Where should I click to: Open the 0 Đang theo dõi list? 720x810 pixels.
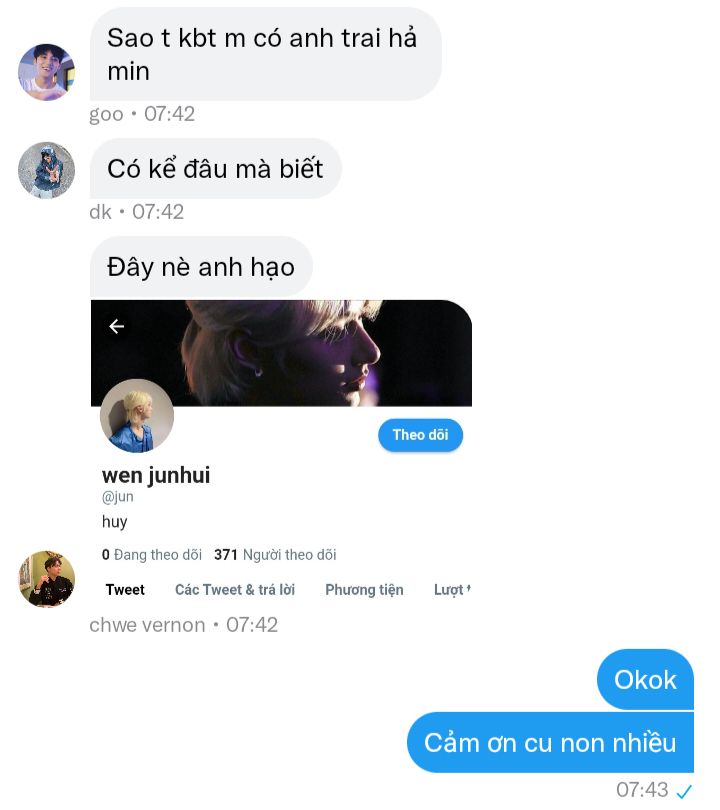coord(152,555)
